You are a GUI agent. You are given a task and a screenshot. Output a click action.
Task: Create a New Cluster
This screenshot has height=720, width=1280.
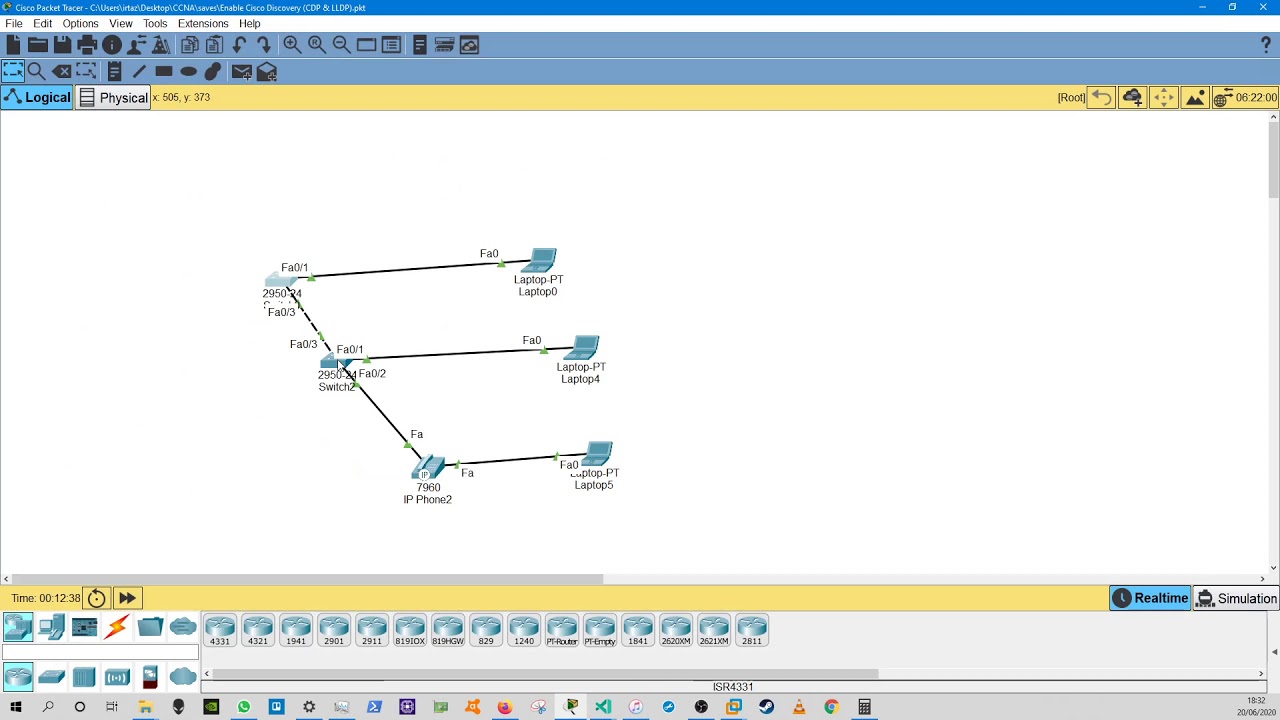coord(1132,97)
